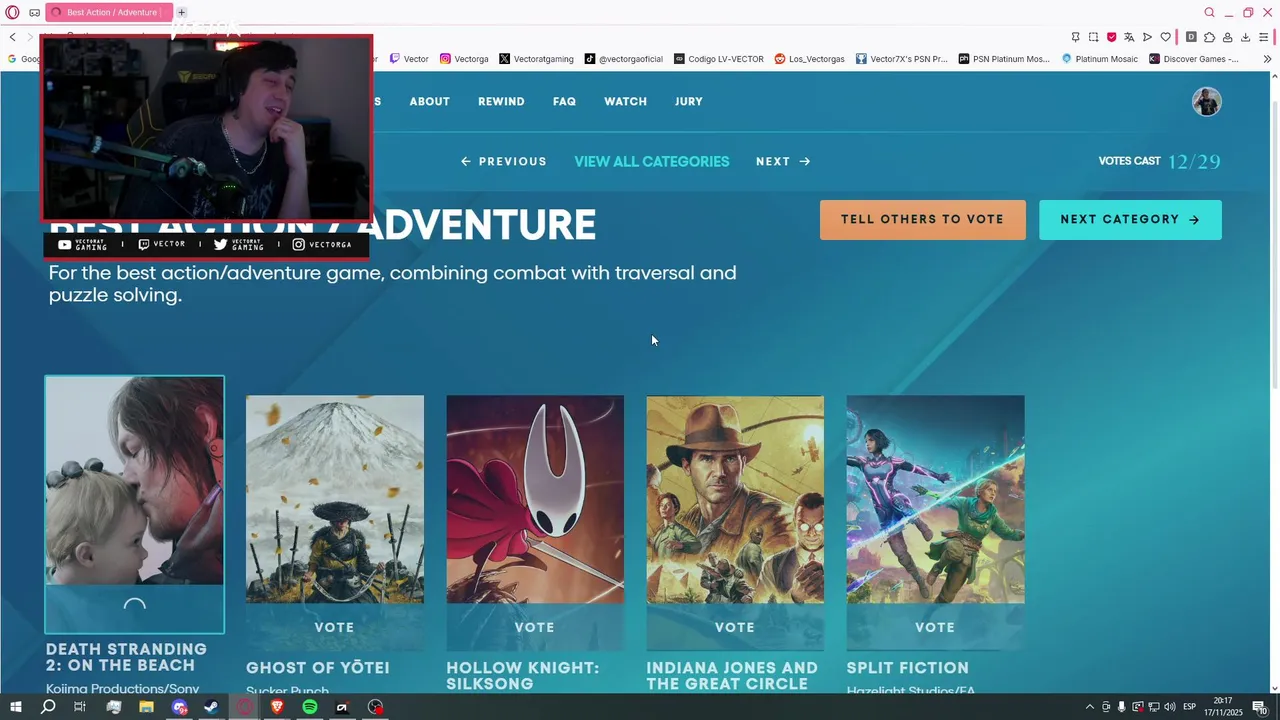1280x720 pixels.
Task: Open Brave browser from the taskbar
Action: coord(277,707)
